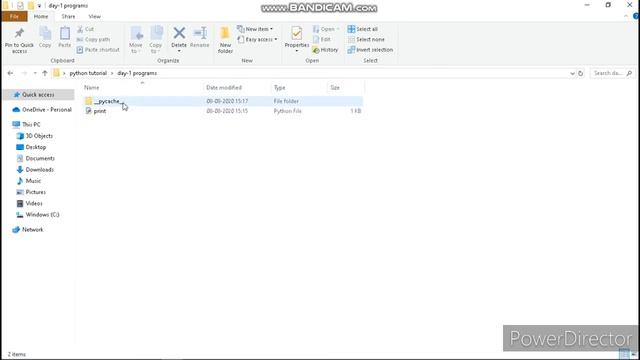Refresh the current folder view
Viewport: 640px width, 360px height.
tap(580, 73)
